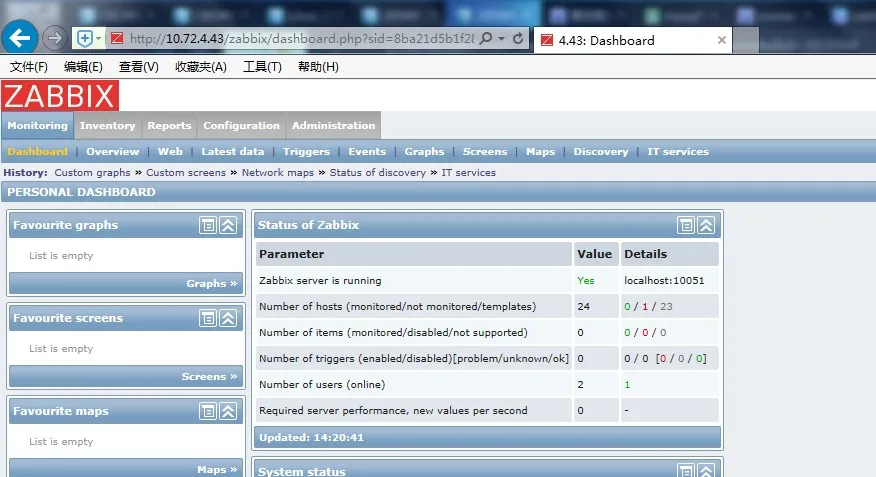Click the Graphs » link in Favourite graphs

212,283
